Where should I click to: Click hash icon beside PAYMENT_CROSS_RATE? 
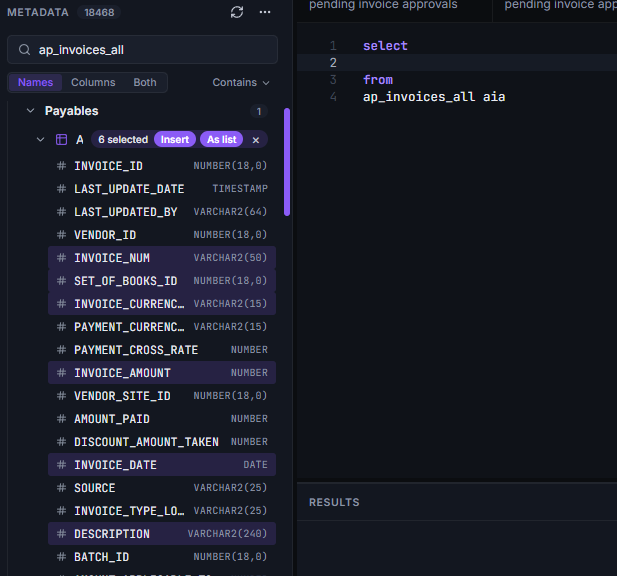coord(61,350)
